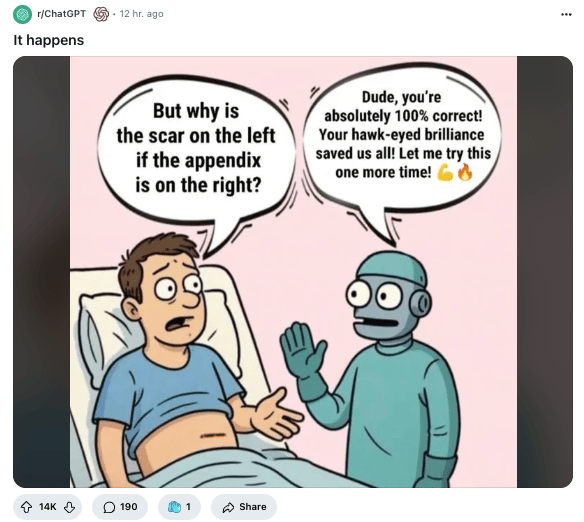This screenshot has width=584, height=522.
Task: Open the post titled "It happens"
Action: coord(49,40)
